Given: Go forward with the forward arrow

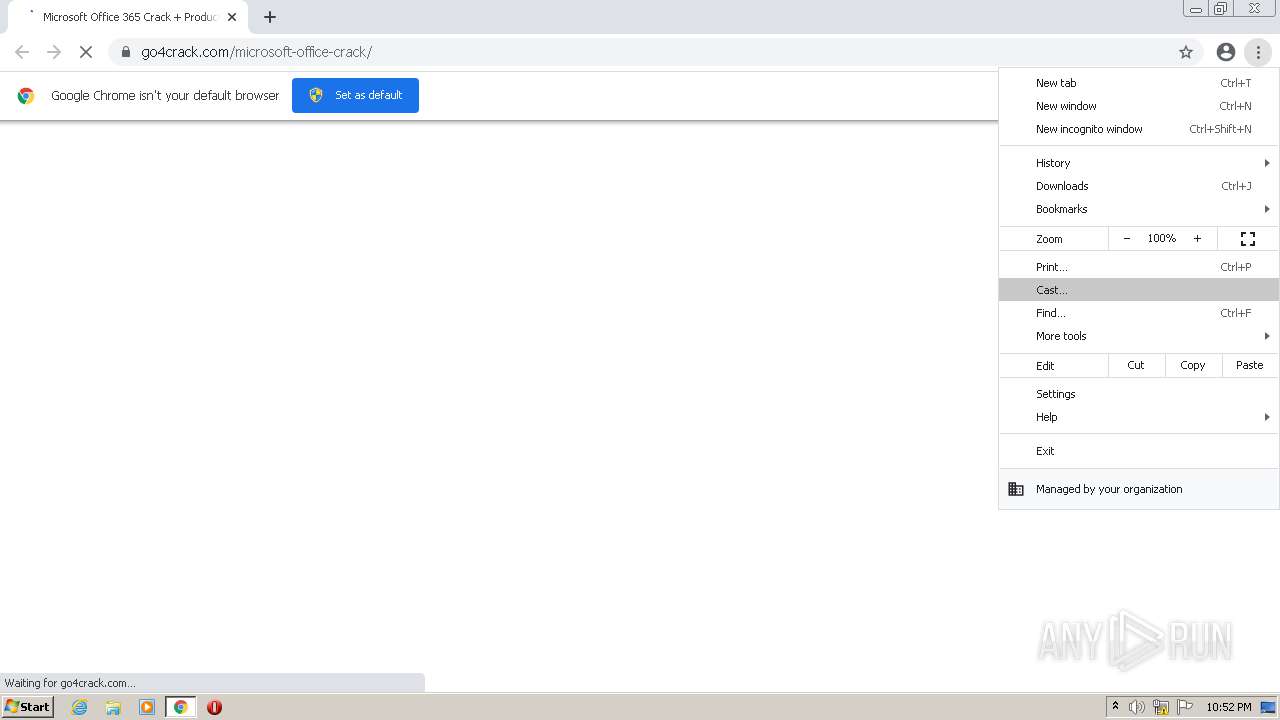Looking at the screenshot, I should (54, 52).
